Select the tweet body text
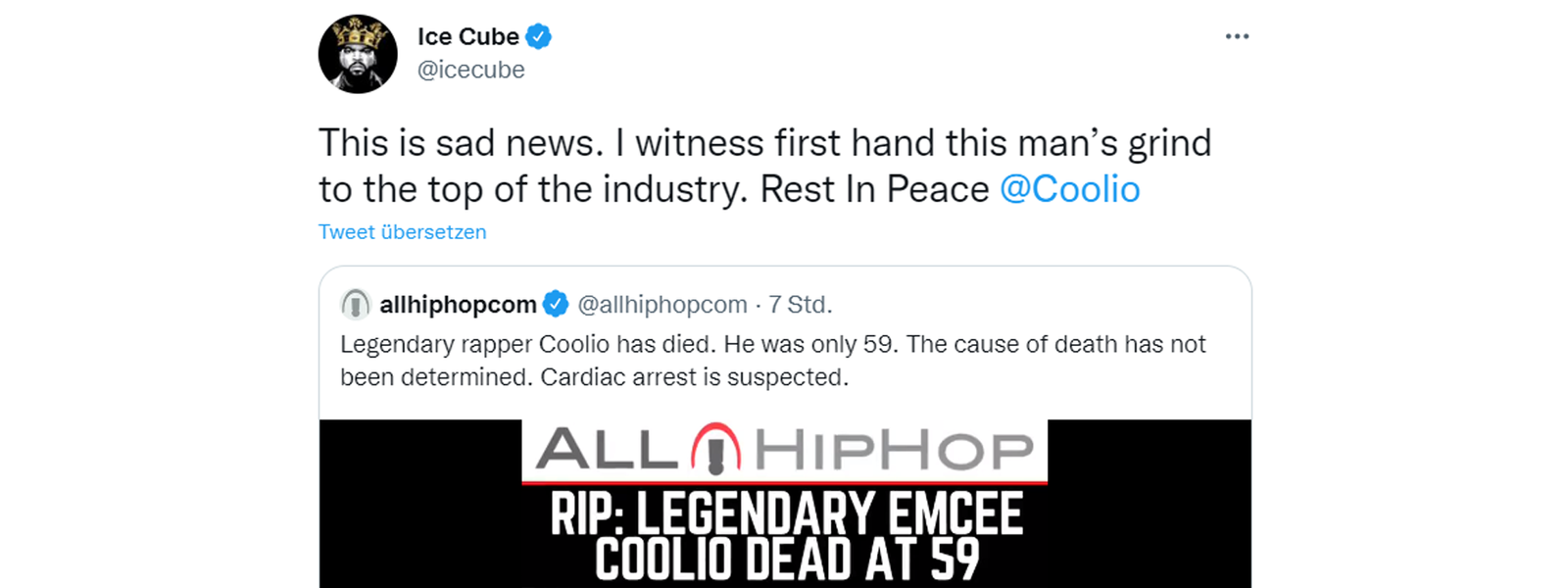The image size is (1568, 588). (764, 165)
